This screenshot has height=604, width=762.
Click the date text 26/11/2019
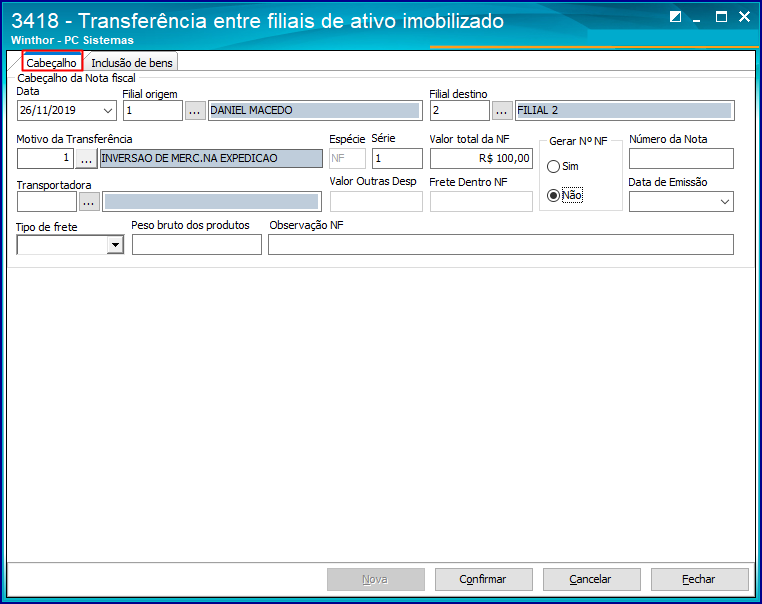point(48,110)
